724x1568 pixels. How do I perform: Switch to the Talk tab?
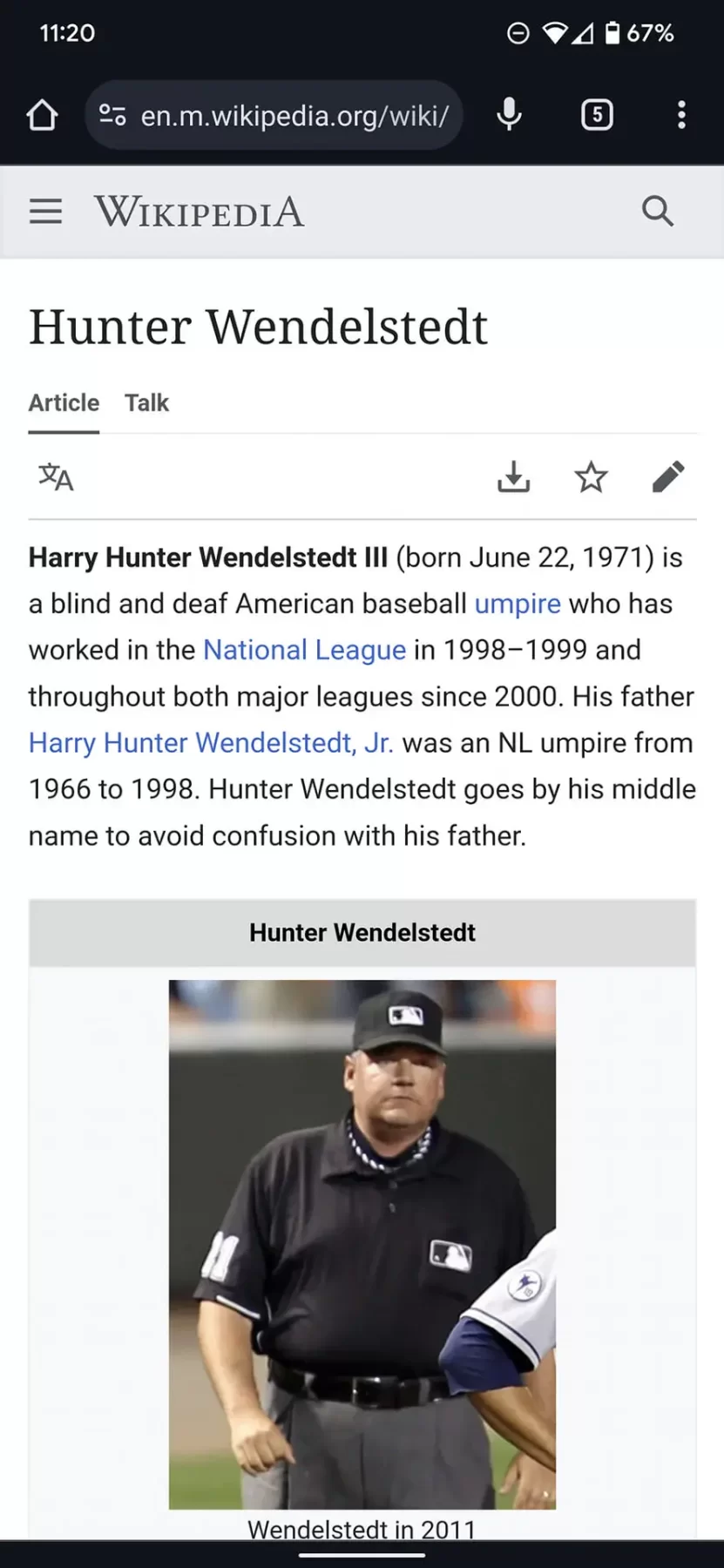point(146,402)
